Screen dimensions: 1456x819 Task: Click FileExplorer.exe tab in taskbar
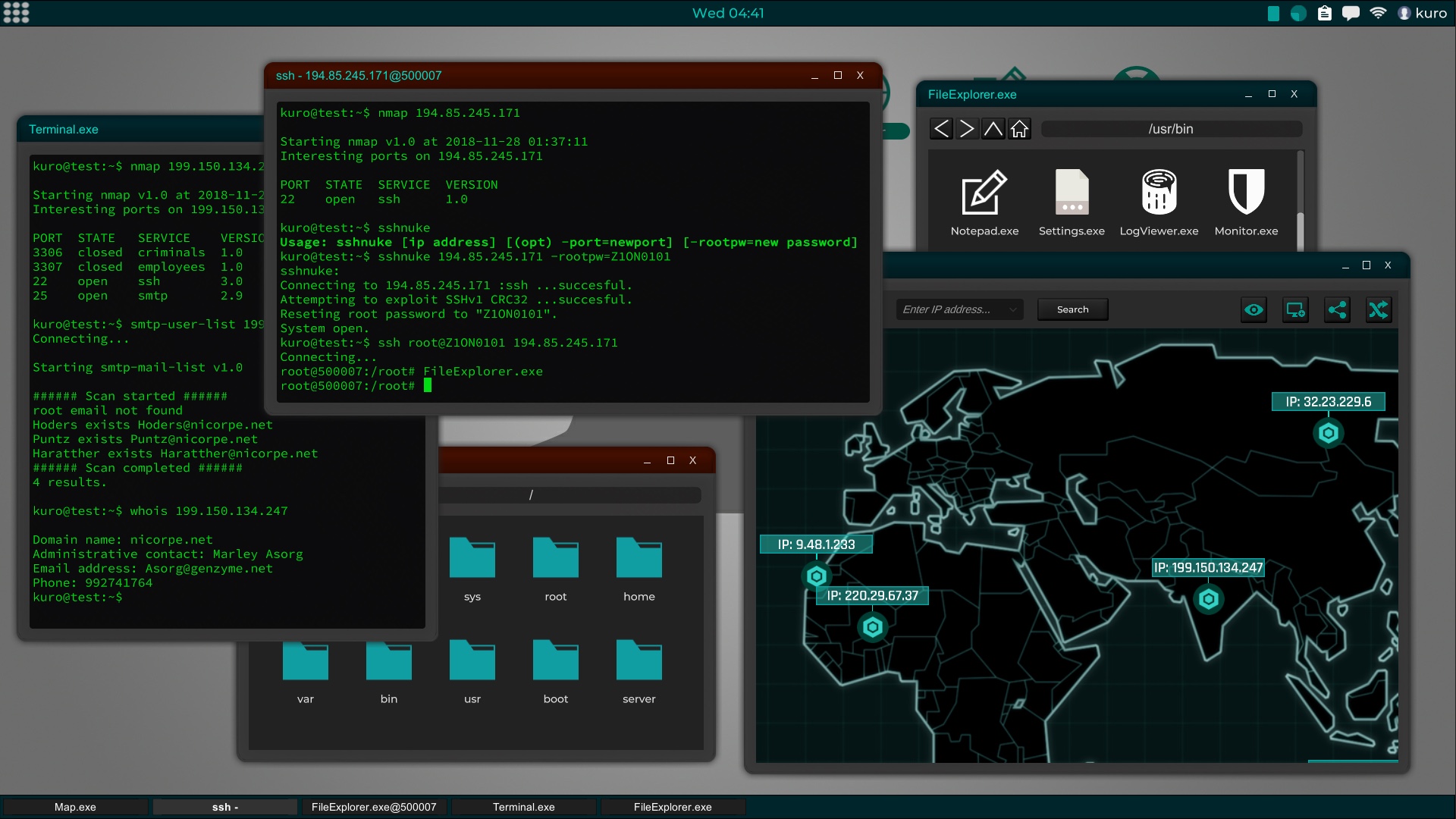[672, 807]
